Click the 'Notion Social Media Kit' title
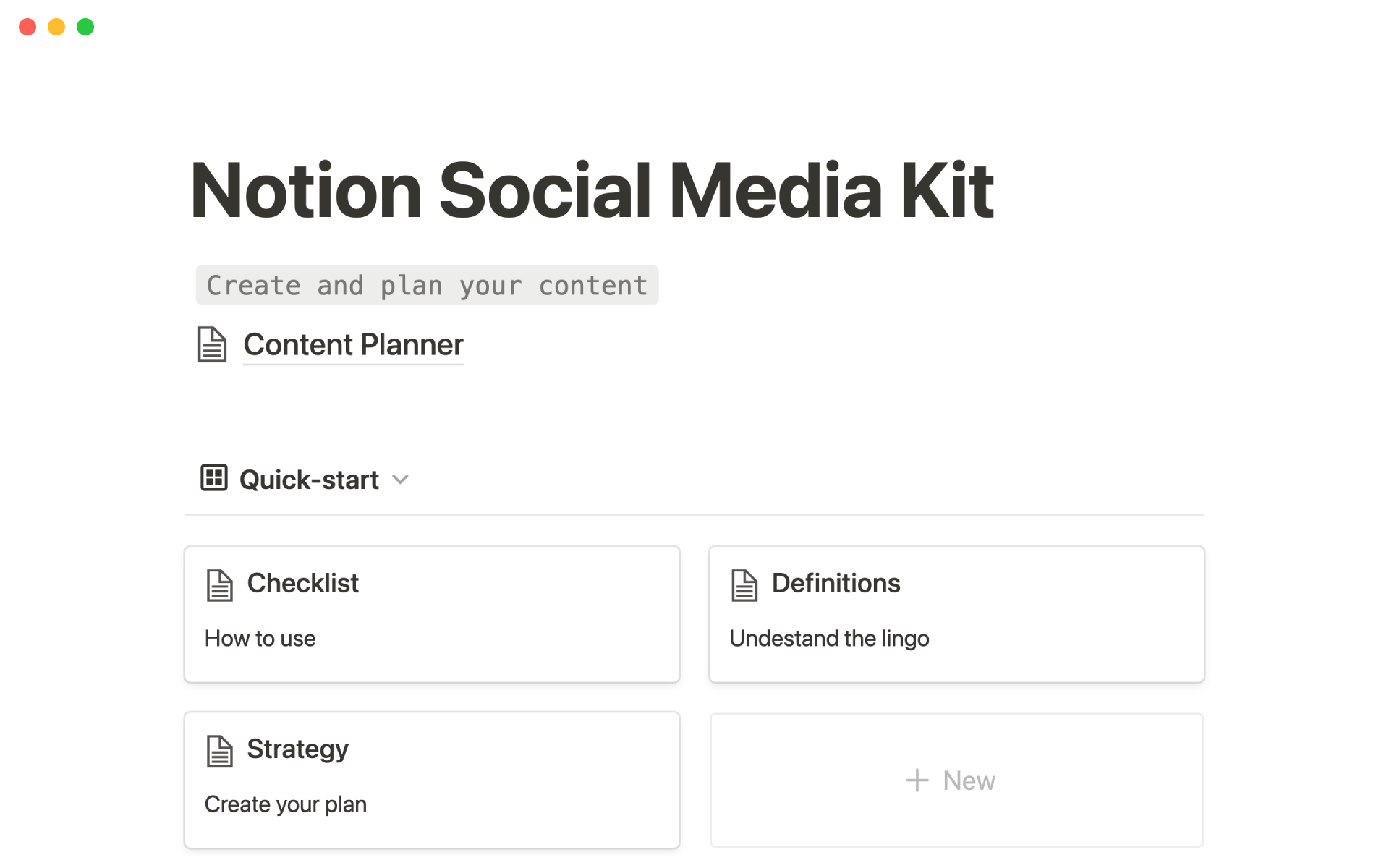This screenshot has height=868, width=1389. tap(592, 190)
